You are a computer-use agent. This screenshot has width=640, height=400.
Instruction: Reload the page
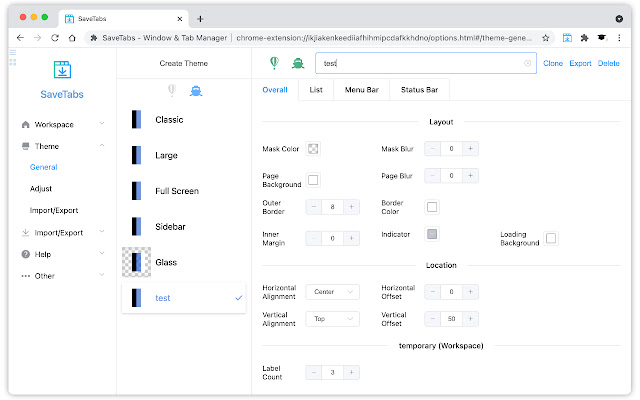click(55, 38)
